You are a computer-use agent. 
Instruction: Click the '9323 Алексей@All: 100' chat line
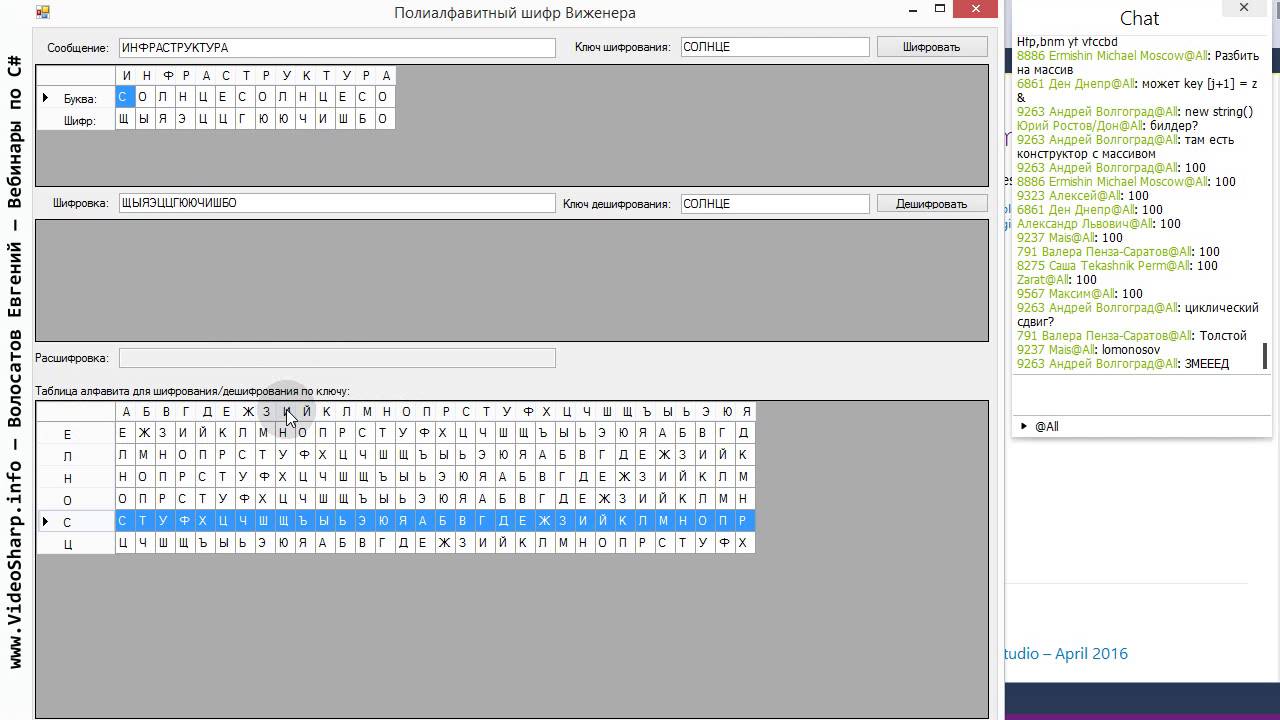click(1083, 196)
